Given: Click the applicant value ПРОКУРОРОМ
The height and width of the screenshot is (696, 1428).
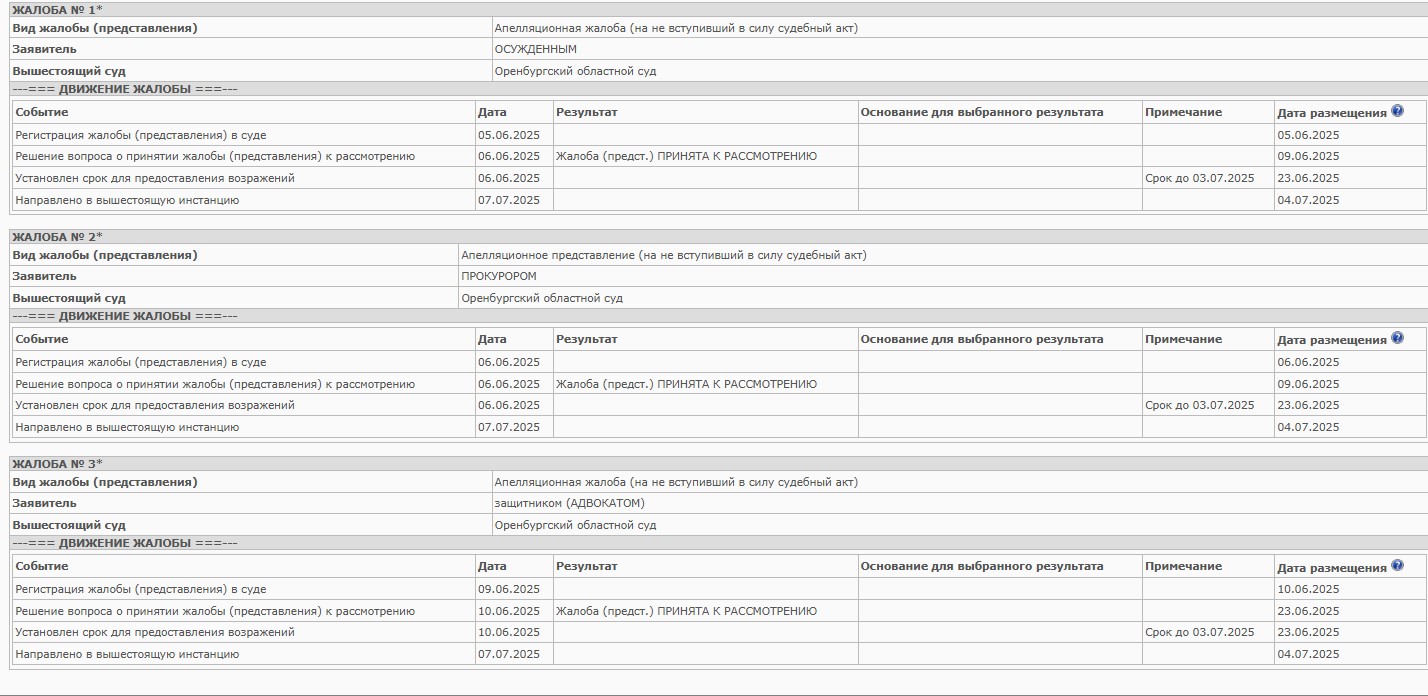Looking at the screenshot, I should tap(498, 276).
